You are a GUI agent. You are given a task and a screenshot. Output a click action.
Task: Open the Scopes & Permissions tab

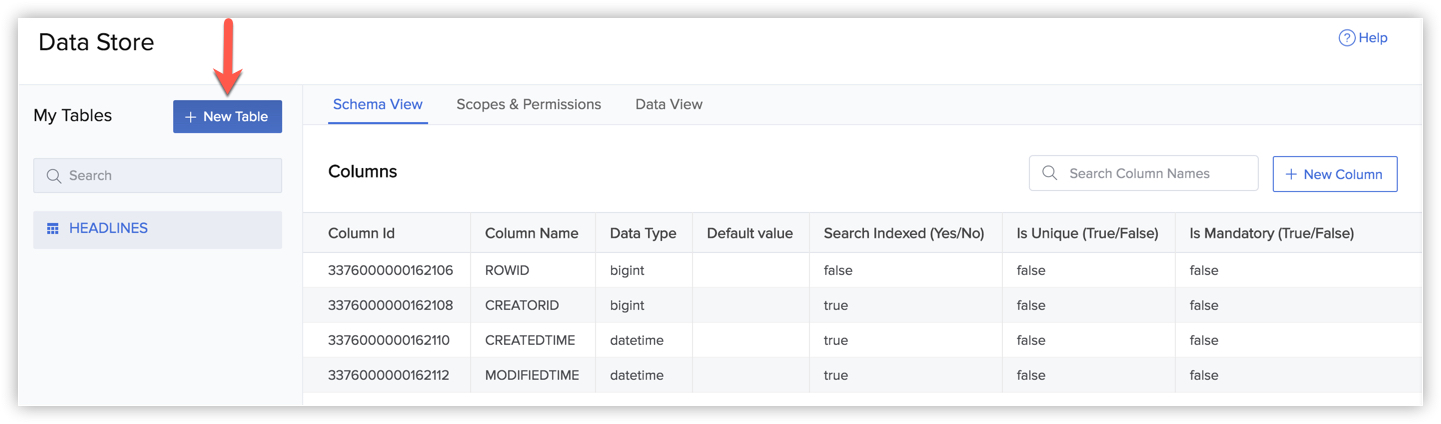(528, 104)
